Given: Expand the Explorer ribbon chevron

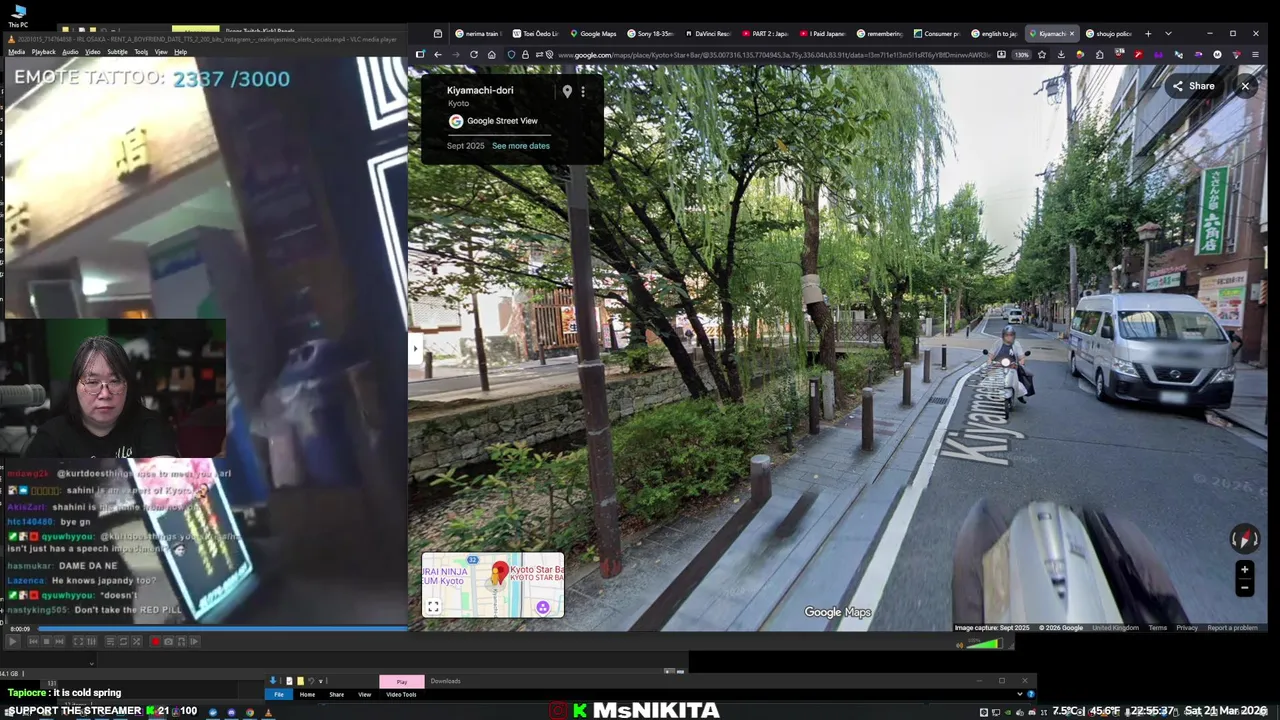Looking at the screenshot, I should click(1020, 694).
